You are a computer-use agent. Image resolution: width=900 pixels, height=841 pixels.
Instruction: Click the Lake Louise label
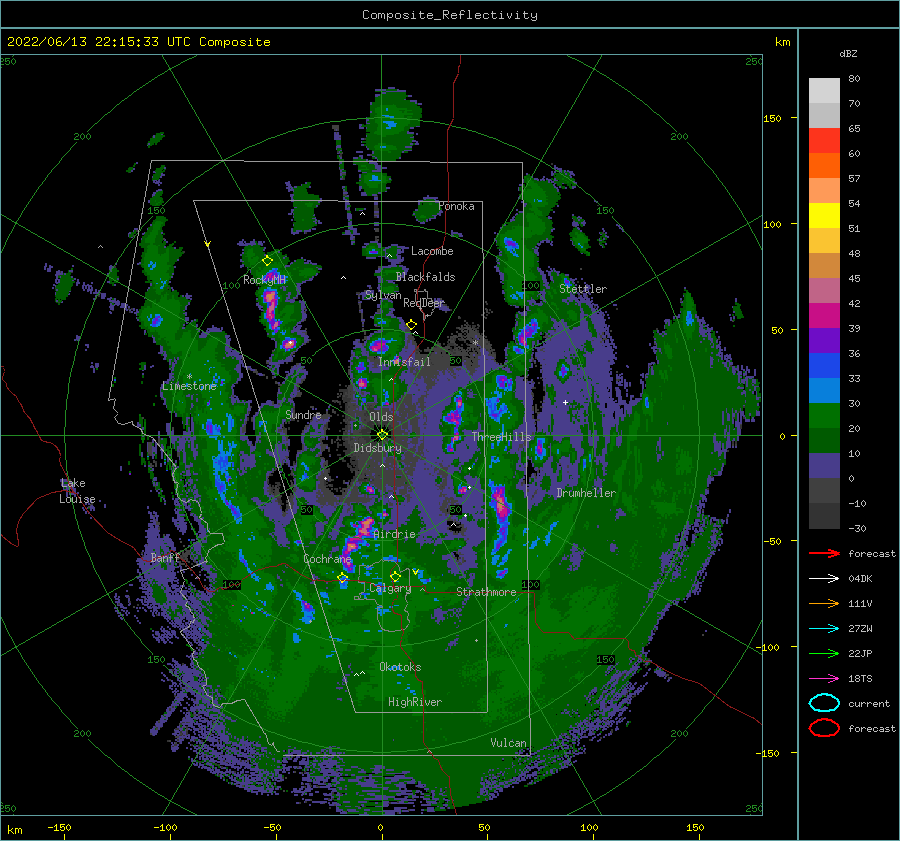tap(77, 491)
